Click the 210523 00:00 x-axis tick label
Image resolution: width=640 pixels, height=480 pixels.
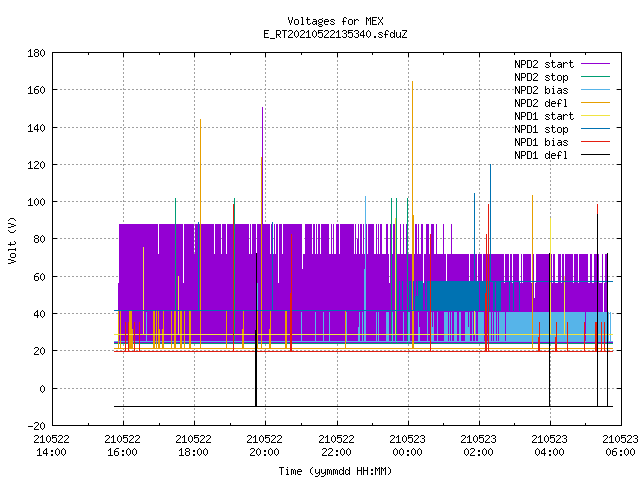pos(407,446)
